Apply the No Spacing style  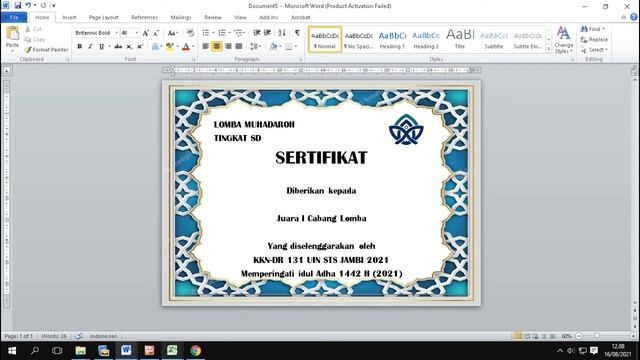coord(358,40)
